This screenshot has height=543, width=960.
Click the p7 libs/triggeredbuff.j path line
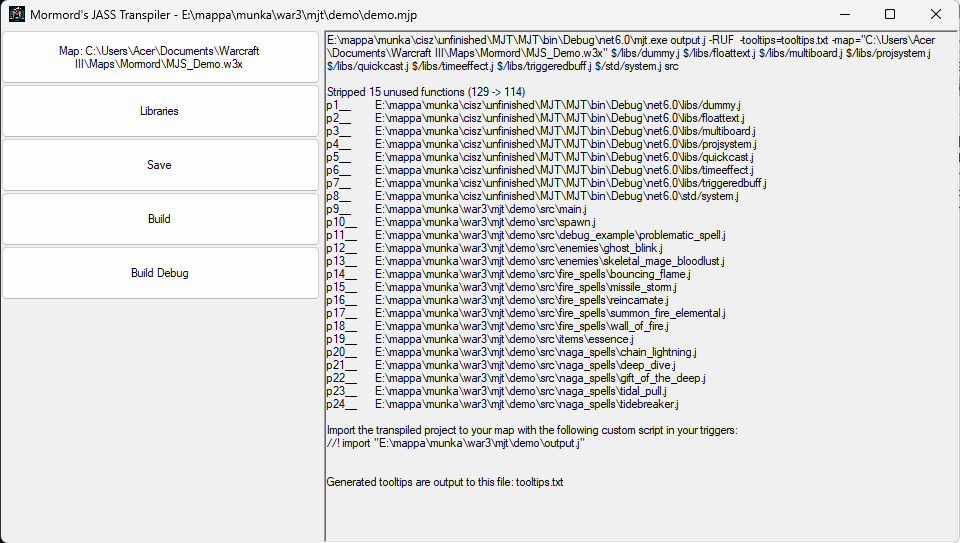coord(547,182)
